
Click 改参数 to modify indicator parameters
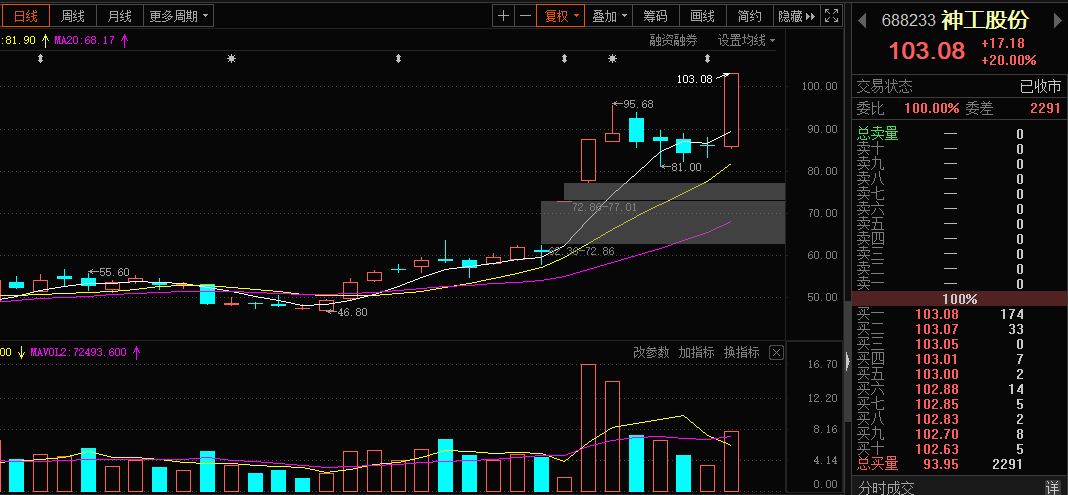pos(651,352)
